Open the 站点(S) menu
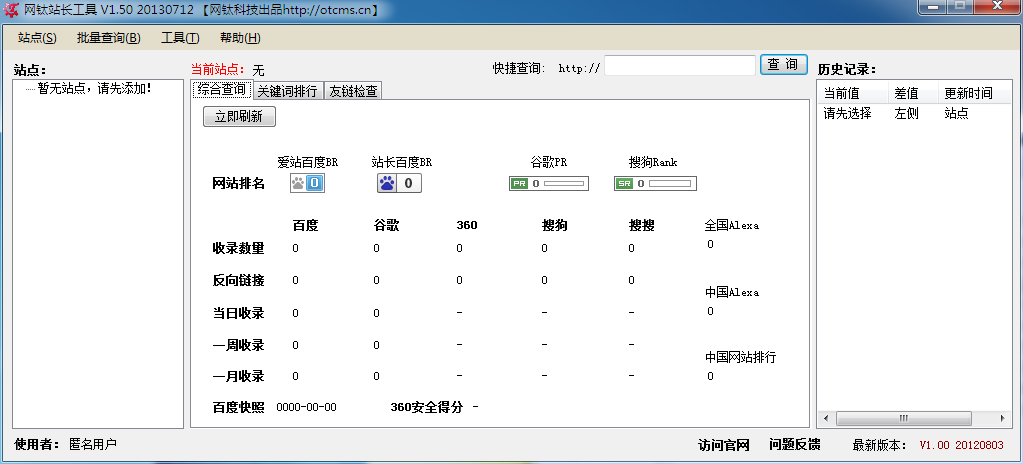 (x=37, y=38)
